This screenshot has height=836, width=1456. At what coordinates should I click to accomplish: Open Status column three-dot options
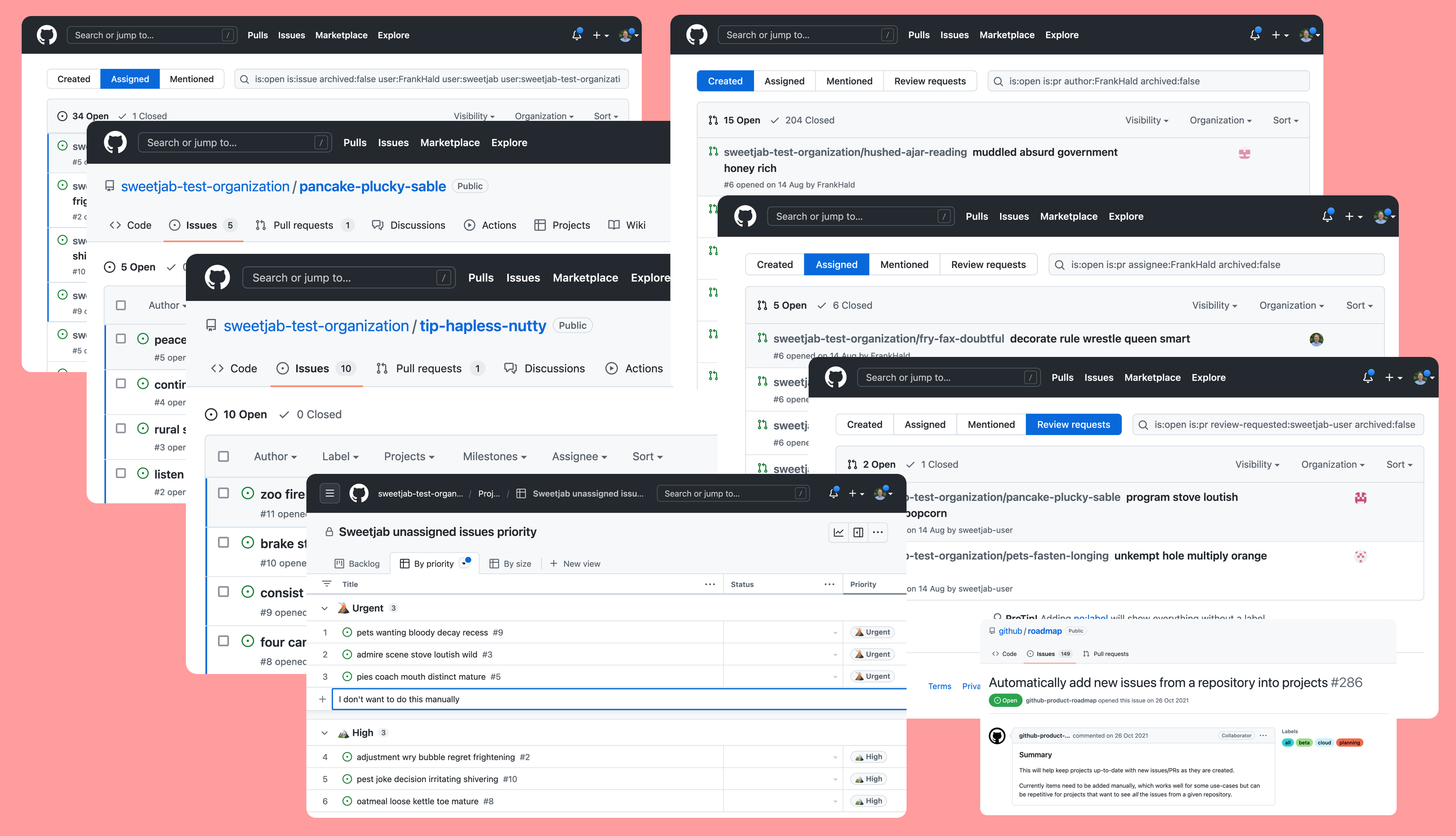point(829,584)
